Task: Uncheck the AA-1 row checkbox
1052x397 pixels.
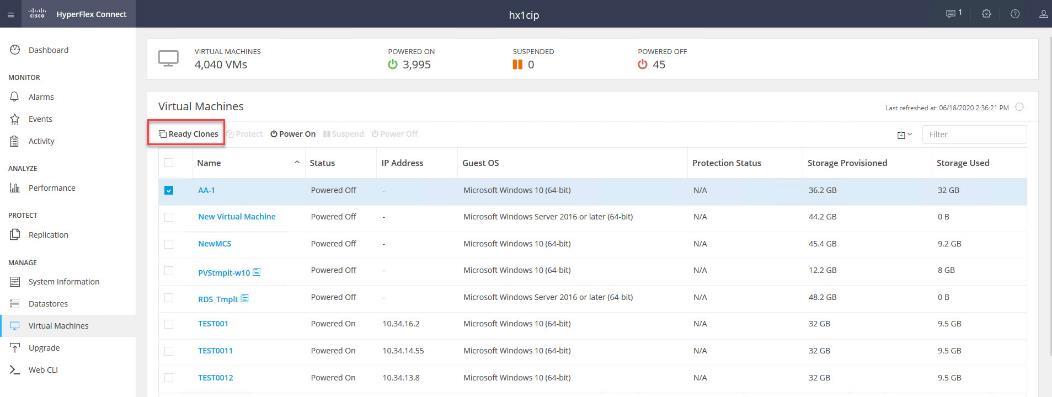Action: pos(168,190)
